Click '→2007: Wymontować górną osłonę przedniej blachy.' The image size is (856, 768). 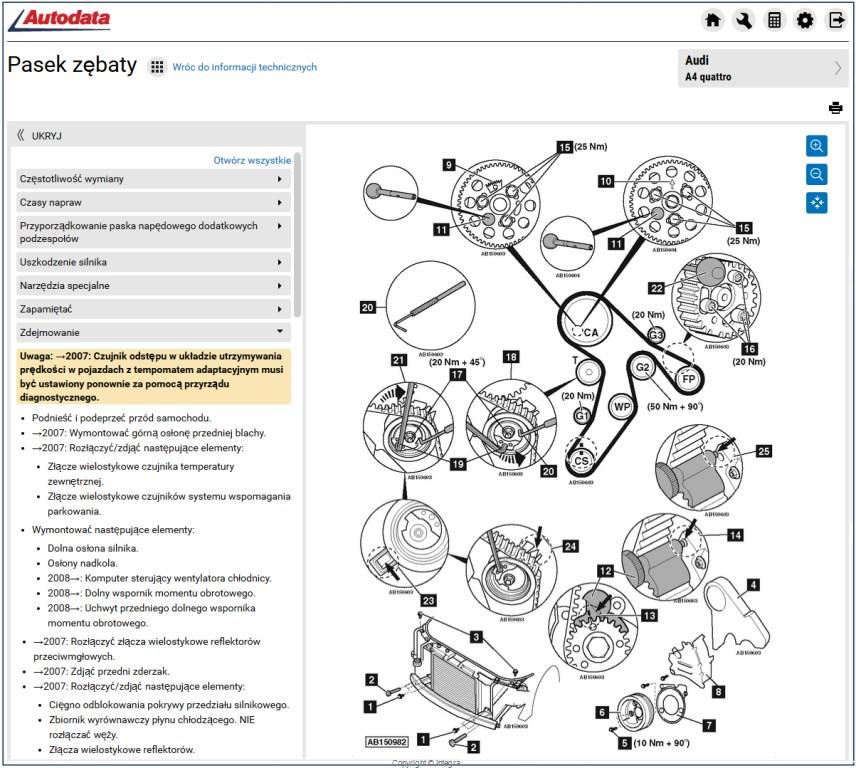tap(148, 433)
